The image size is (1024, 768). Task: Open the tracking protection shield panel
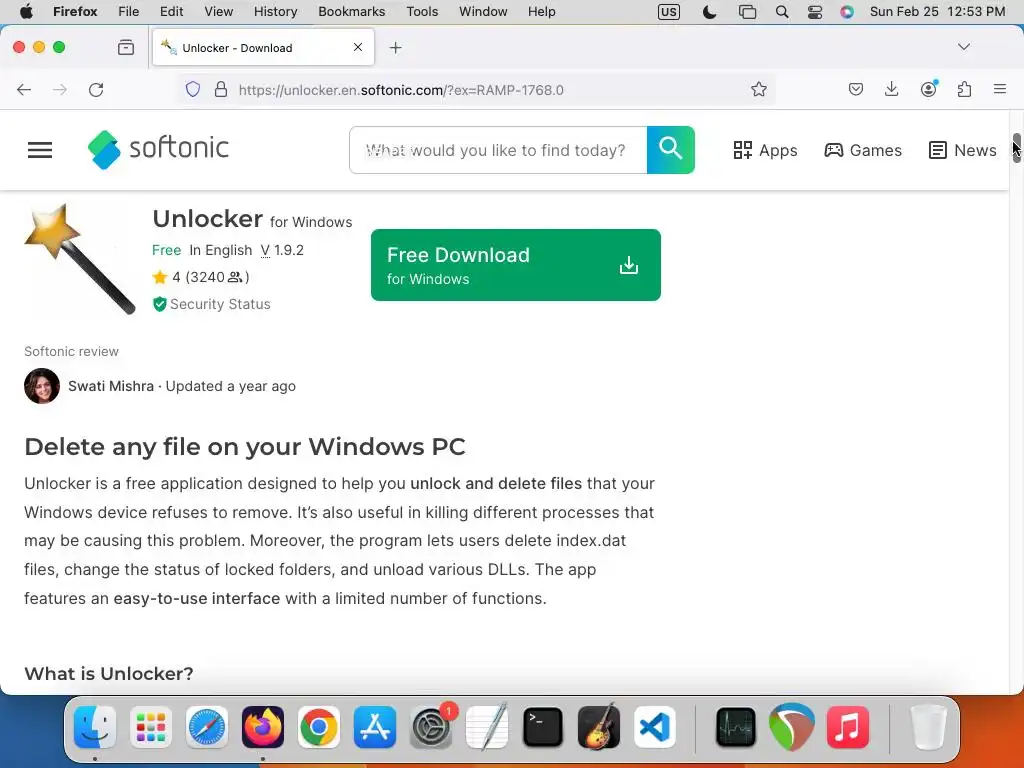193,89
